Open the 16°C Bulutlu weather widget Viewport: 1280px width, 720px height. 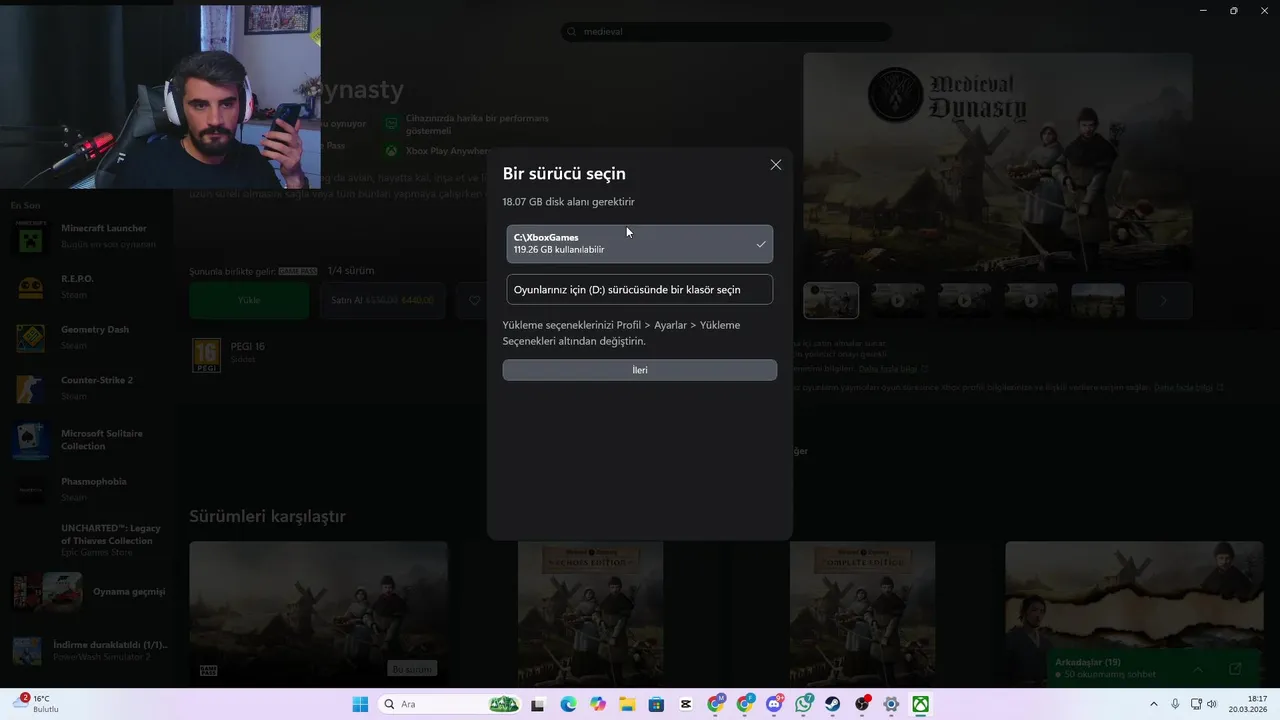36,704
